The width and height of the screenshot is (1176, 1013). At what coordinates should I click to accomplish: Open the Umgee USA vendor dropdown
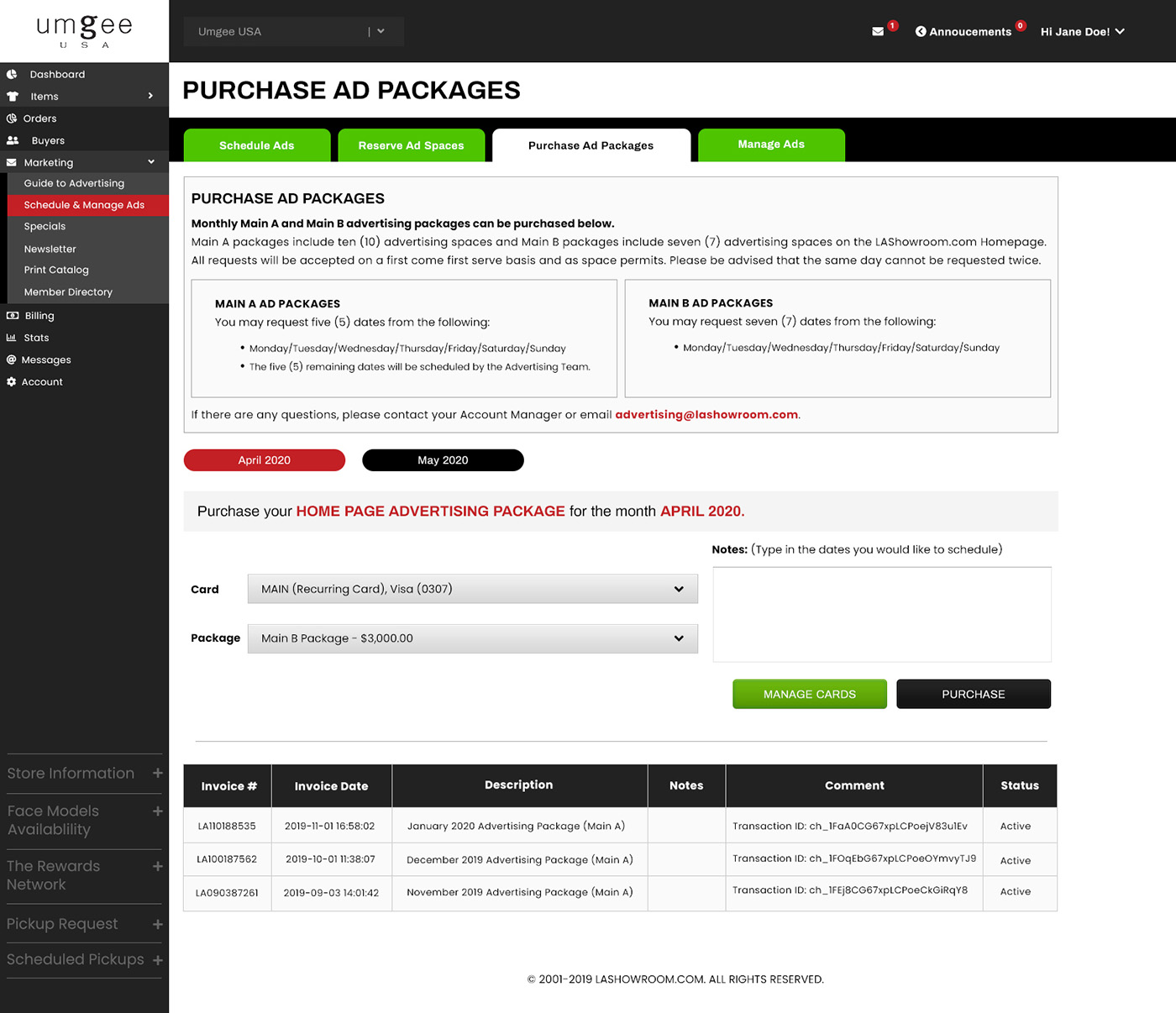coord(293,32)
